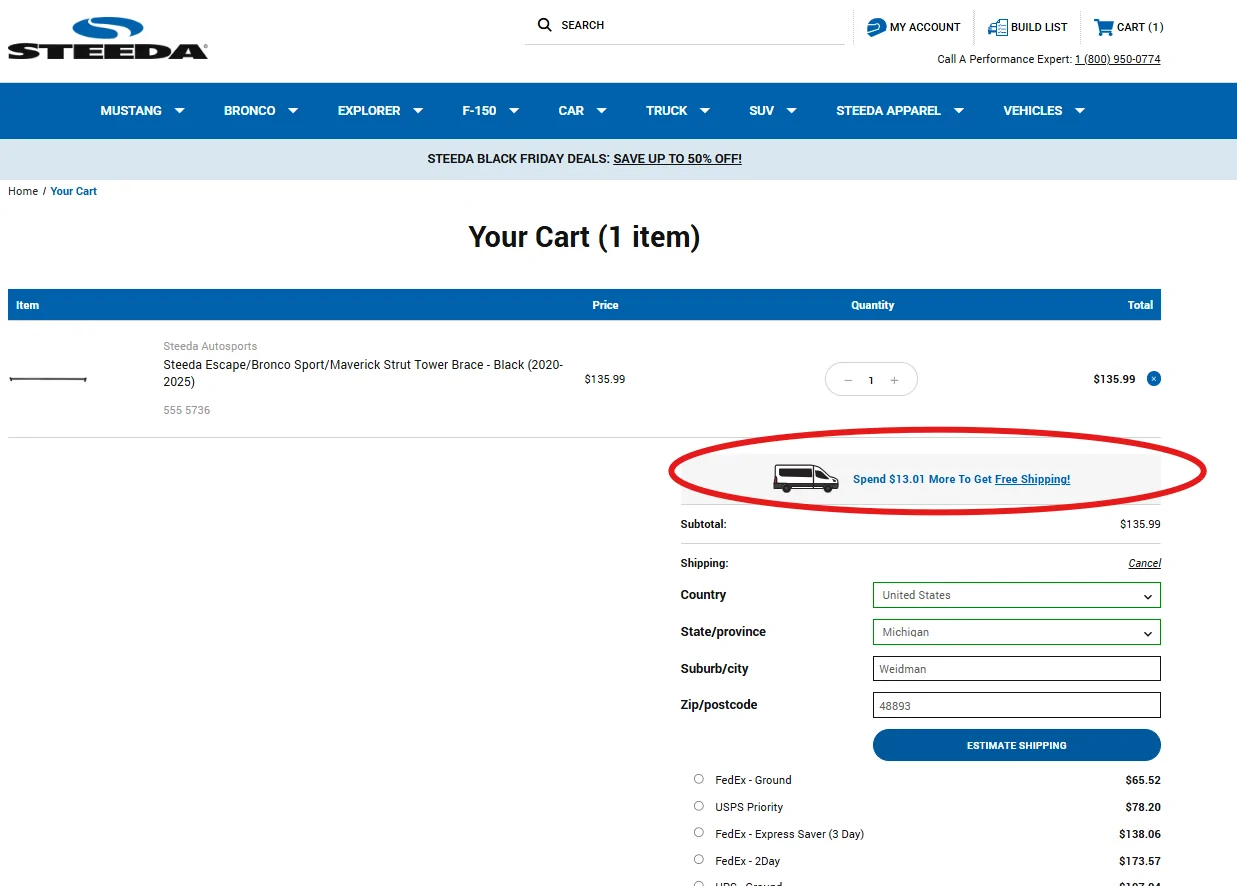
Task: Expand the Mustang menu
Action: pyautogui.click(x=142, y=111)
